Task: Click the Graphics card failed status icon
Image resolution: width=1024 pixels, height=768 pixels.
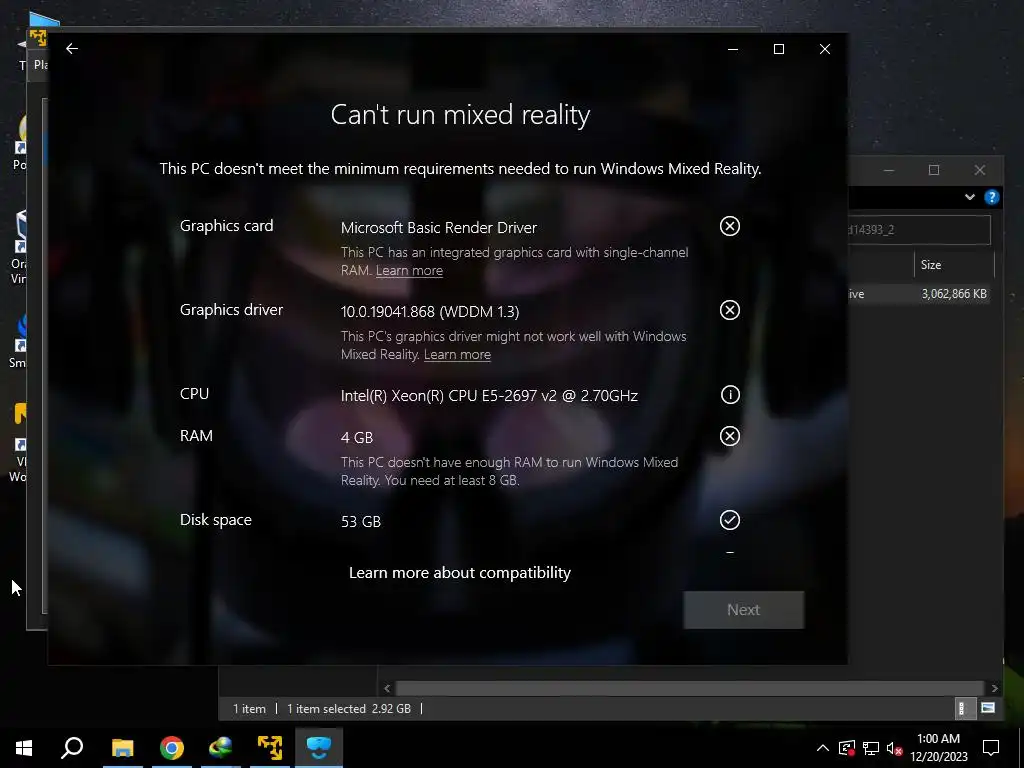Action: click(x=729, y=226)
